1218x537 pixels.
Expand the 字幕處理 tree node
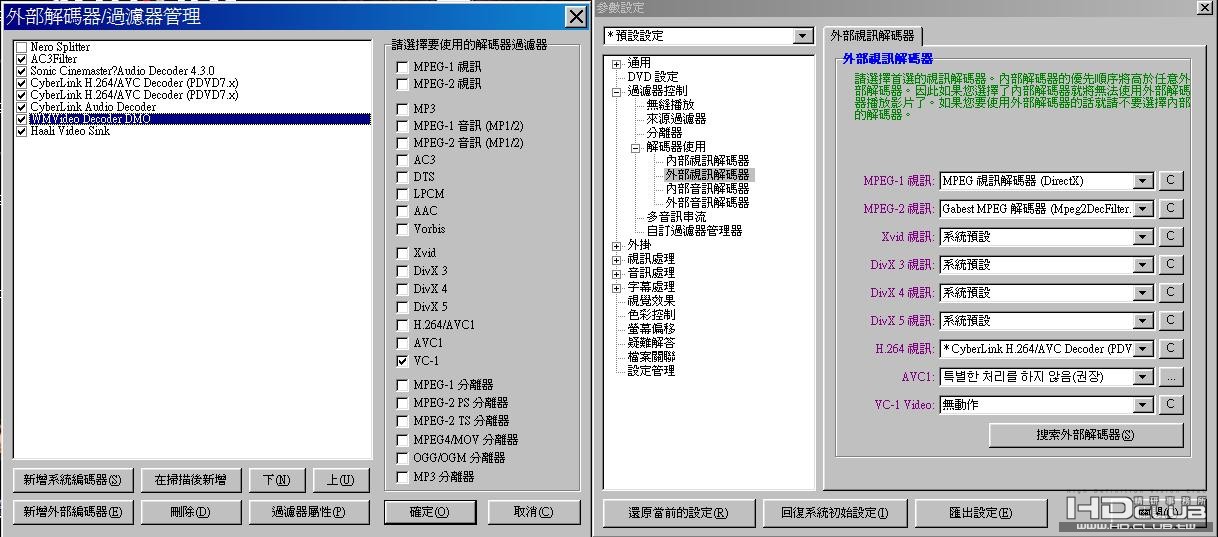tap(617, 287)
